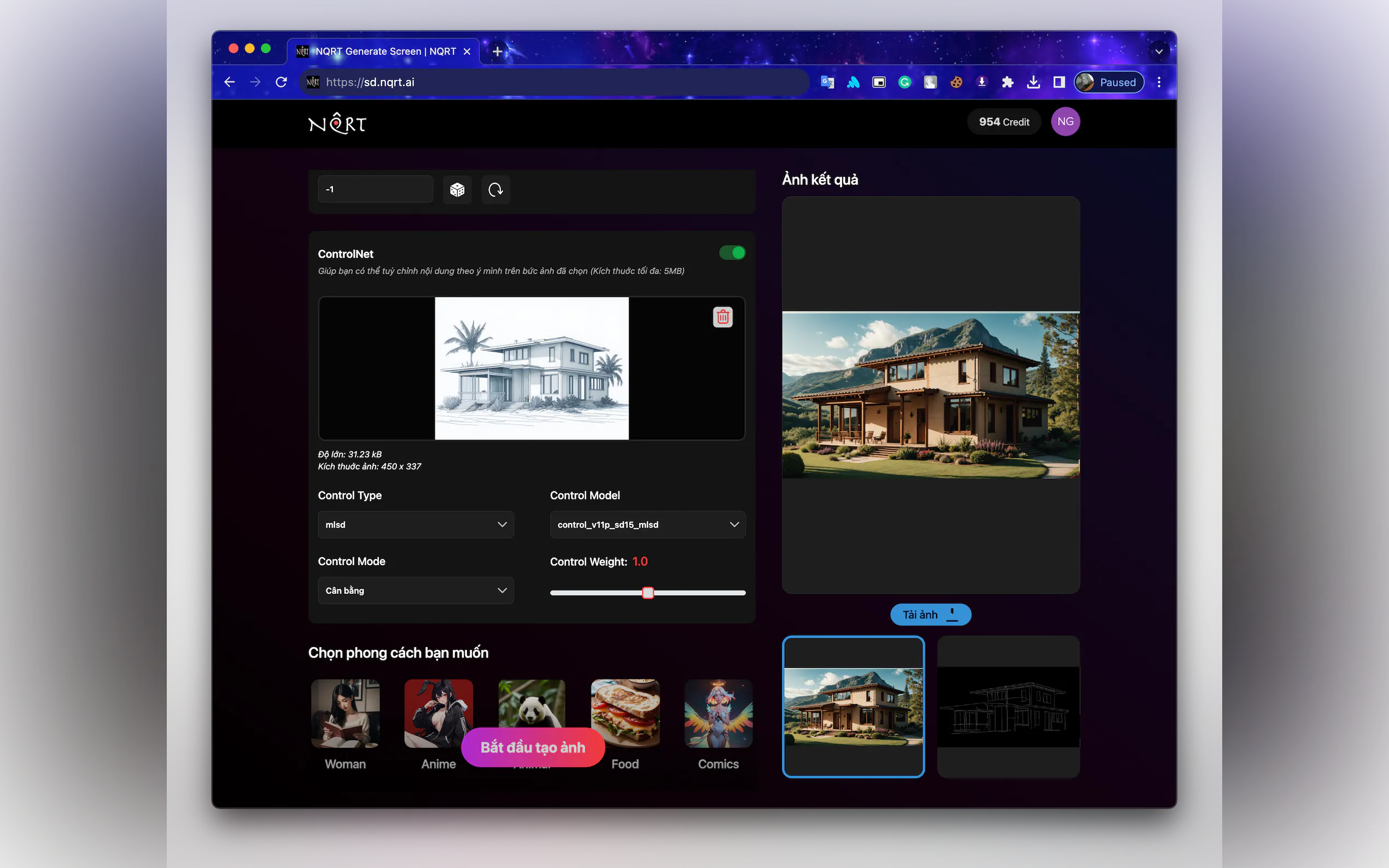Open the NG user avatar menu
Screen dimensions: 1389x868
point(1065,122)
